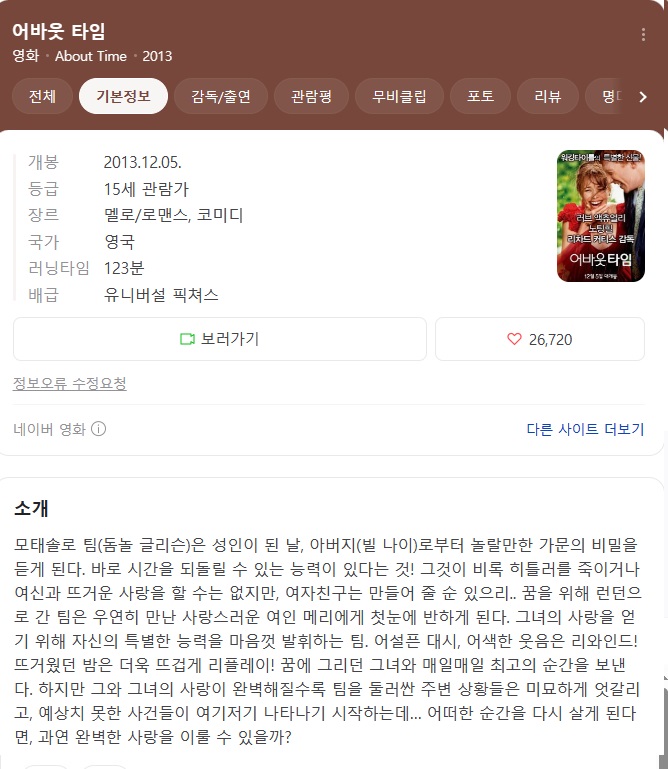The height and width of the screenshot is (769, 668).
Task: Click the heart like icon
Action: 514,339
